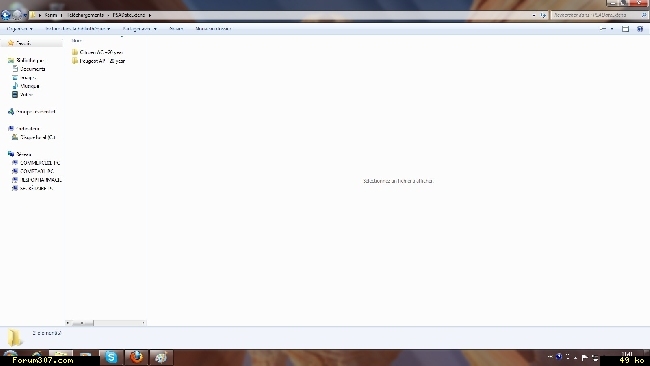Screen dimensions: 650x366
Task: Click the refresh button beside address bar
Action: point(543,15)
